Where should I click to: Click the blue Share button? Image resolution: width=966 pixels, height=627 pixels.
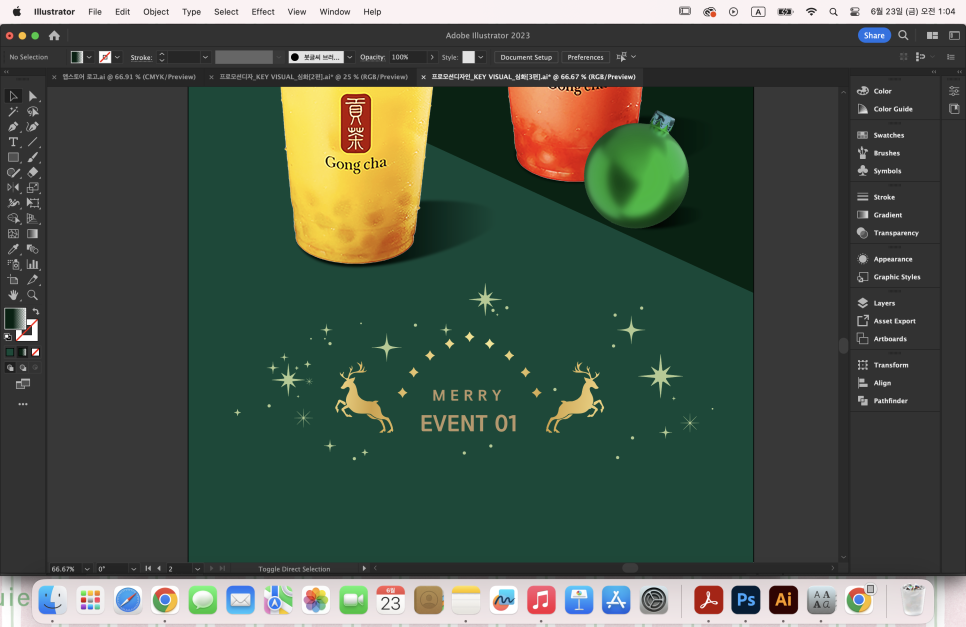coord(874,35)
